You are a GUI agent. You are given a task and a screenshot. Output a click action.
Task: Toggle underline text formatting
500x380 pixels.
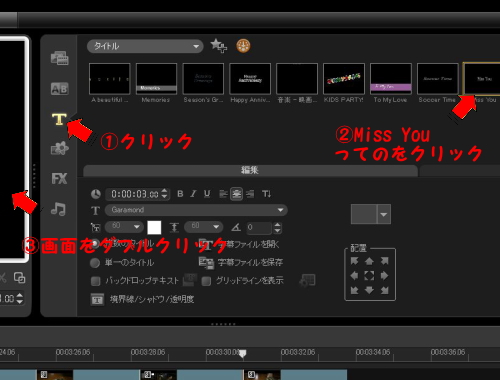coord(207,194)
